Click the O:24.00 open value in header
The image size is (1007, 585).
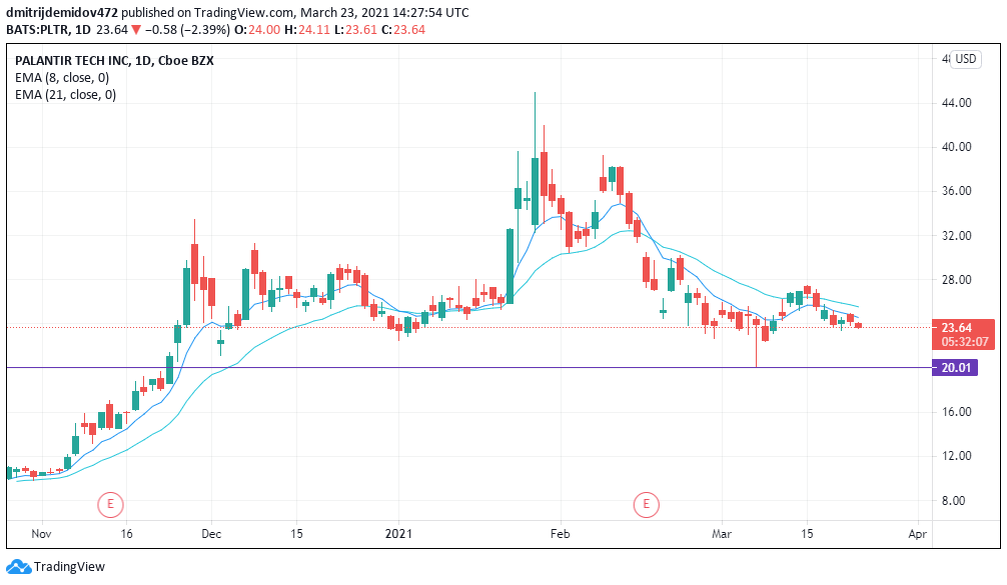click(x=257, y=30)
